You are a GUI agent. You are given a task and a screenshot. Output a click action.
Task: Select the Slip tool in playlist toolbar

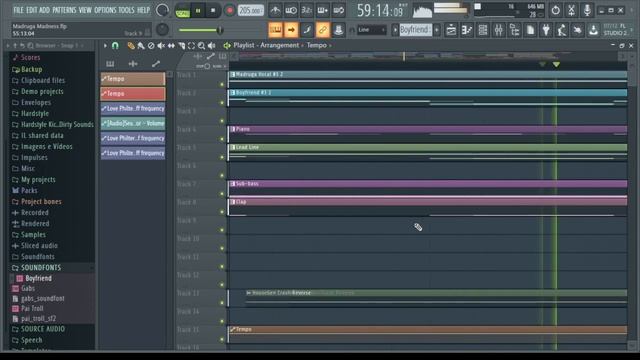171,46
